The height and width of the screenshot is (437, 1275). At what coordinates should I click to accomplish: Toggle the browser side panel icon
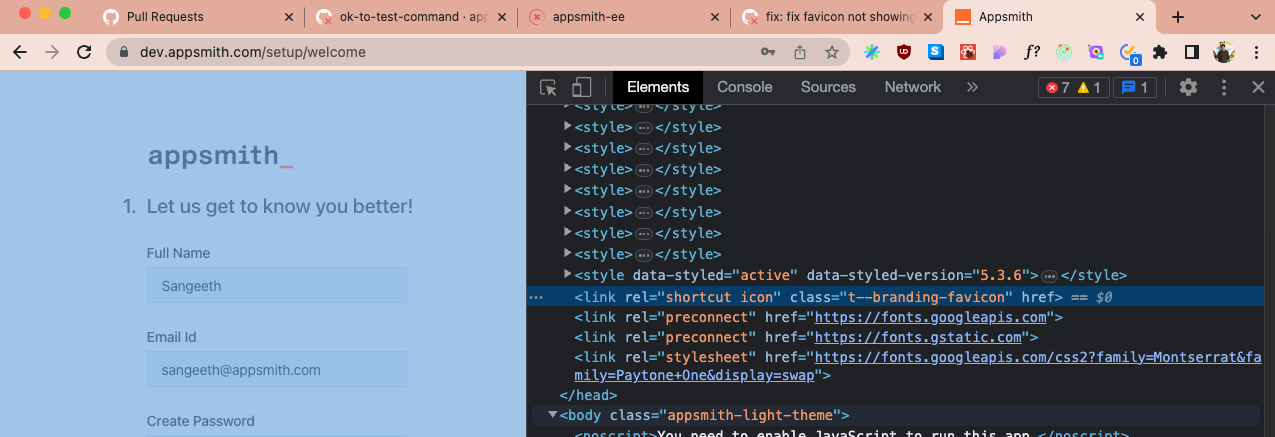(1192, 52)
